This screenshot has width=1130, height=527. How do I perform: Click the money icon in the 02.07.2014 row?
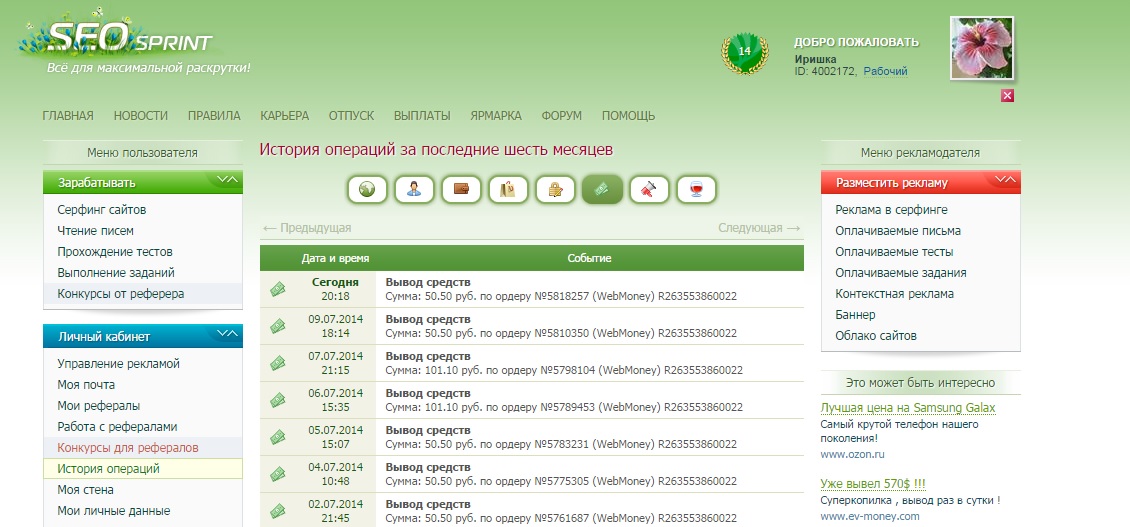277,511
